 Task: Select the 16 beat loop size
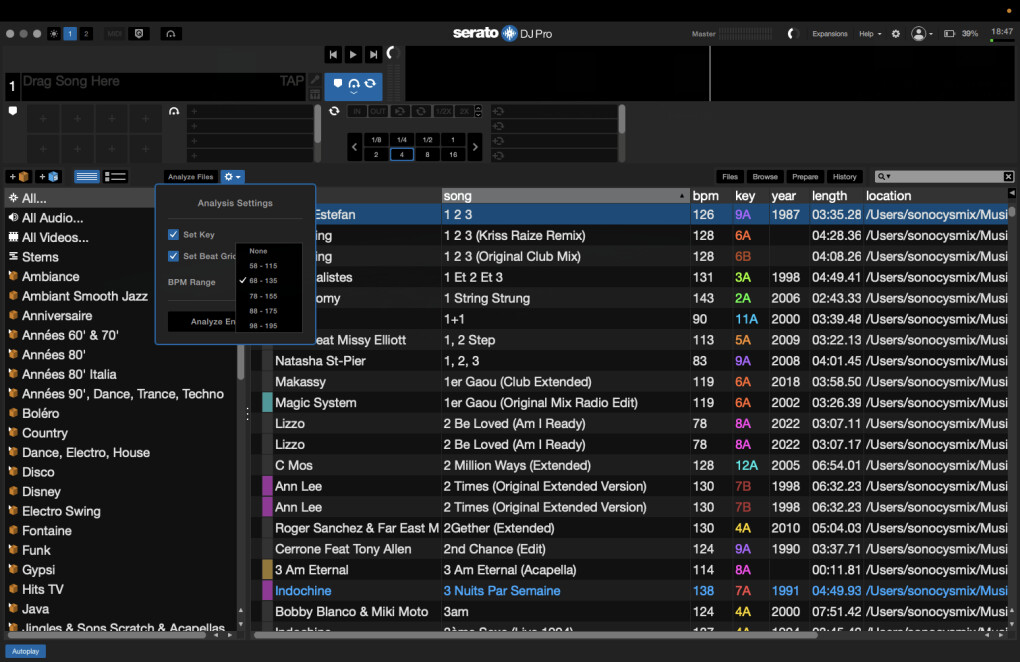[x=453, y=155]
